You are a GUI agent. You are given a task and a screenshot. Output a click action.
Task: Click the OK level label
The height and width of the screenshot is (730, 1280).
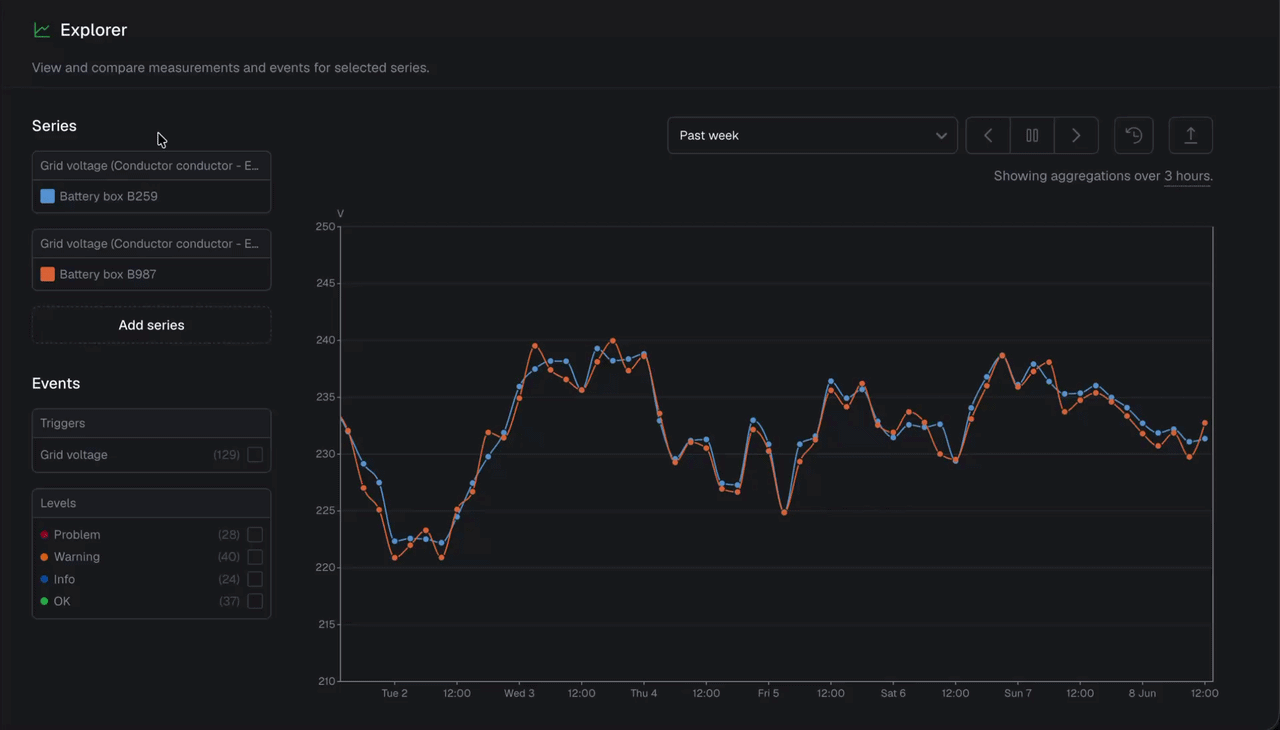pos(62,601)
